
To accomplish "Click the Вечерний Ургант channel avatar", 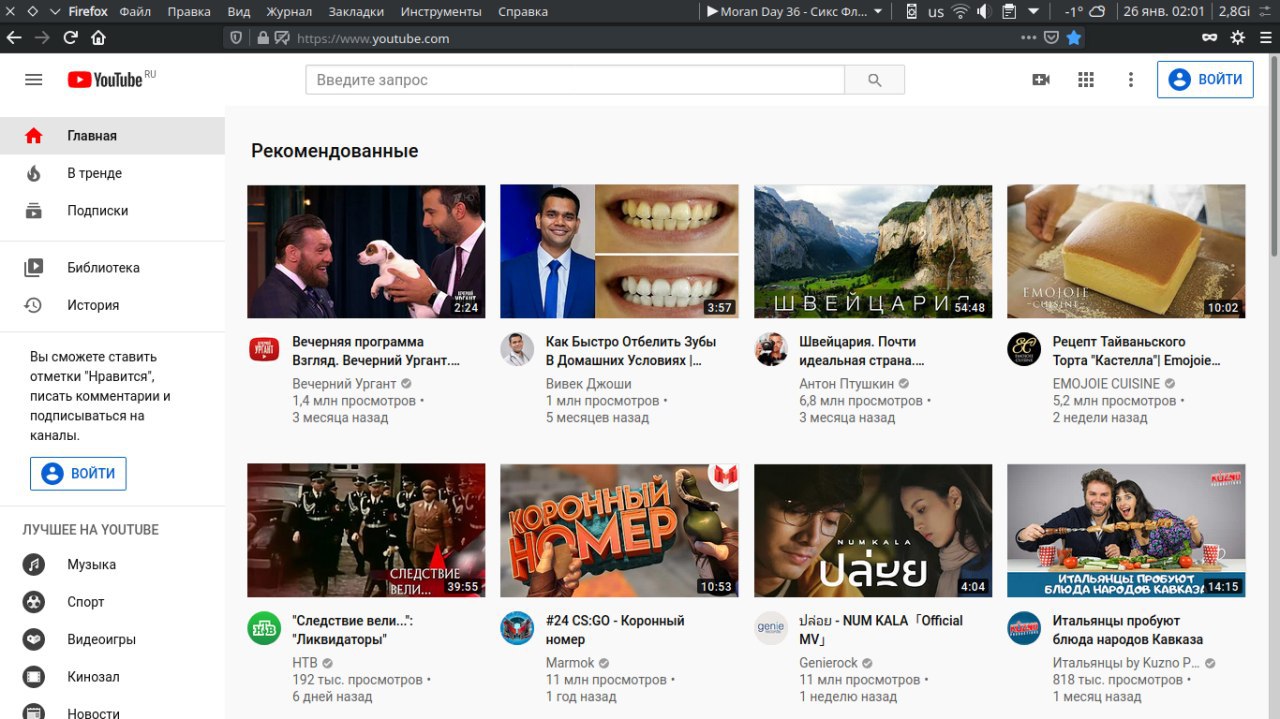I will tap(264, 350).
